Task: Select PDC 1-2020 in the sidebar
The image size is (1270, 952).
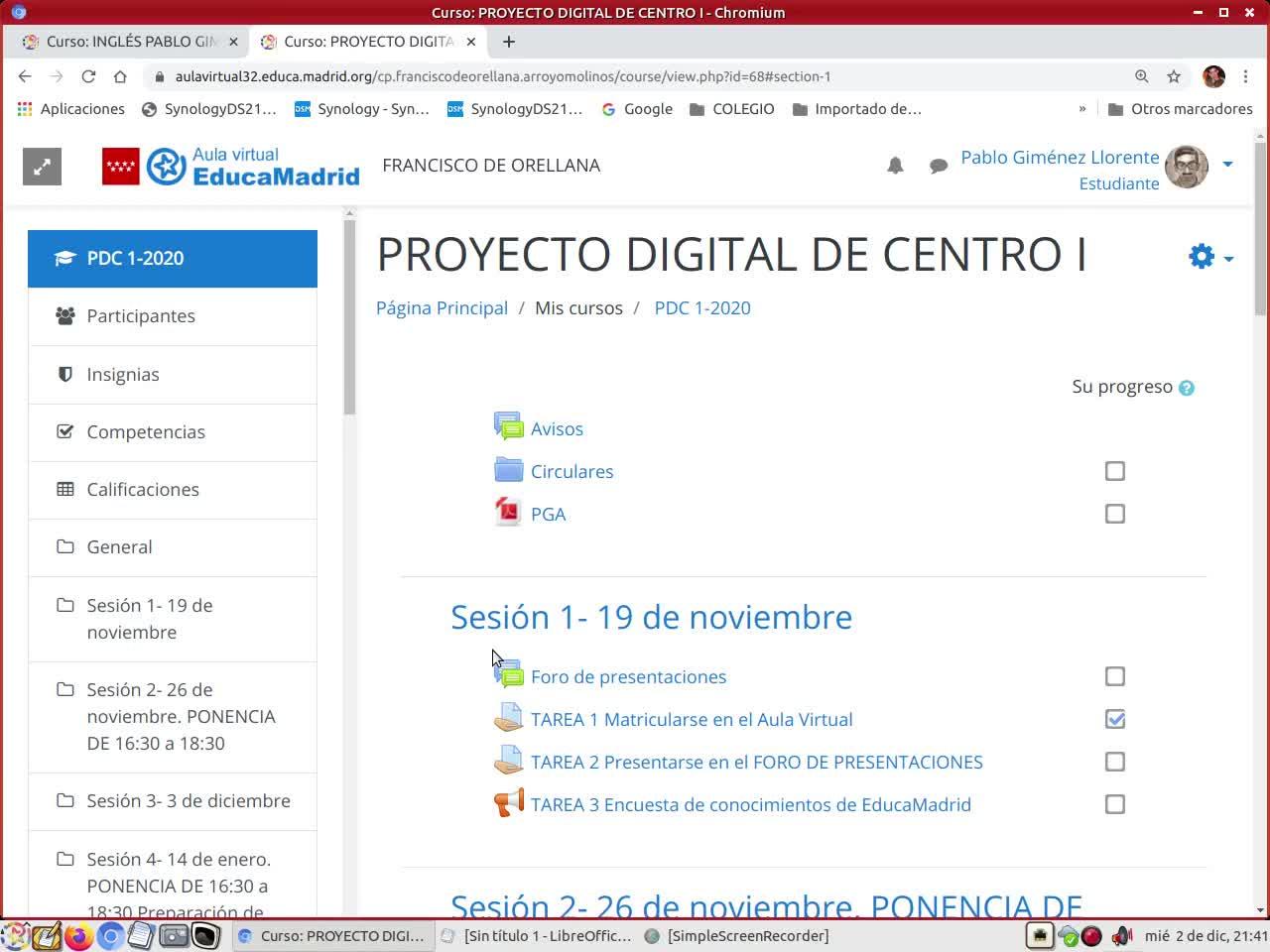Action: (x=173, y=259)
